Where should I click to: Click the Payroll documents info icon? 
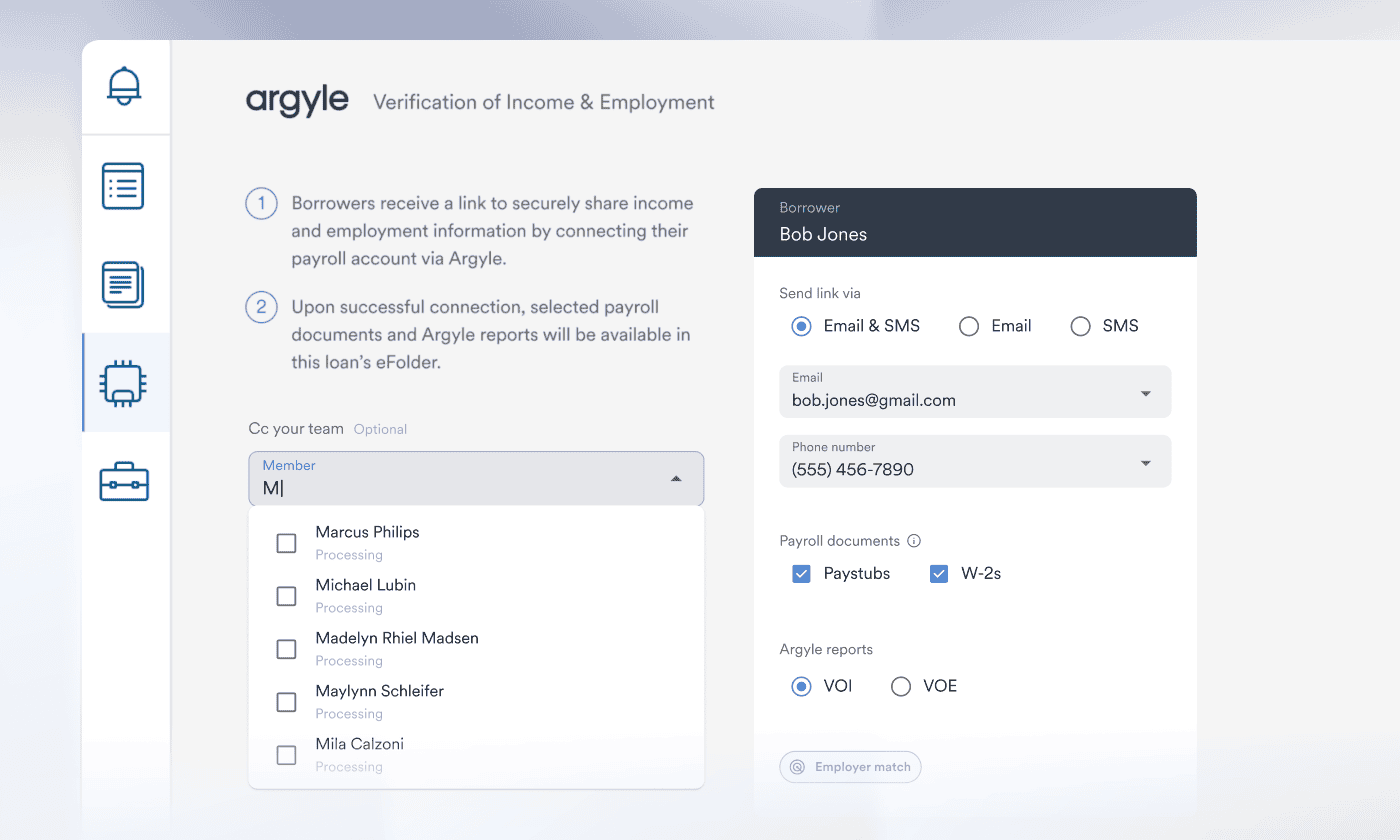913,541
